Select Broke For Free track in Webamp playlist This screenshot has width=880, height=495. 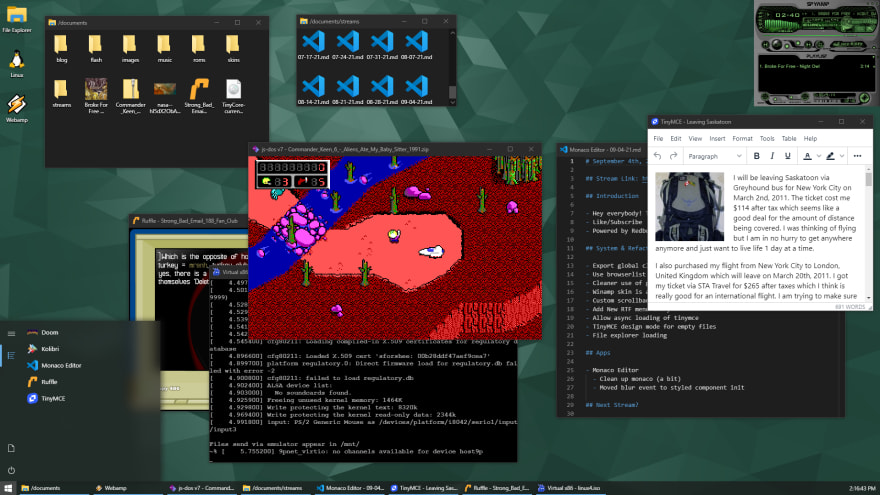tap(814, 66)
